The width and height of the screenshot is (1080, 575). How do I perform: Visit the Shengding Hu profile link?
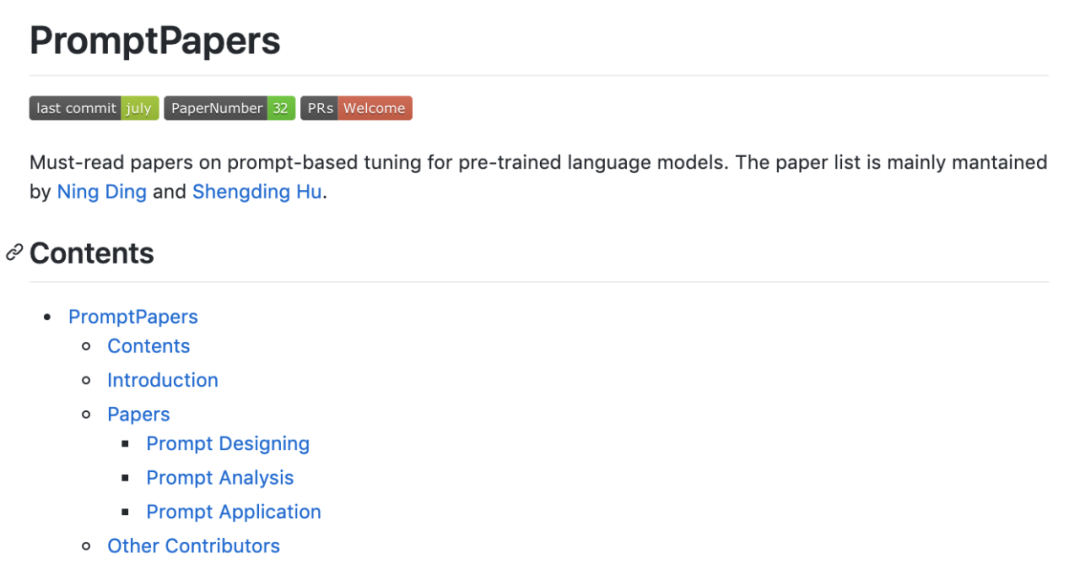point(257,192)
